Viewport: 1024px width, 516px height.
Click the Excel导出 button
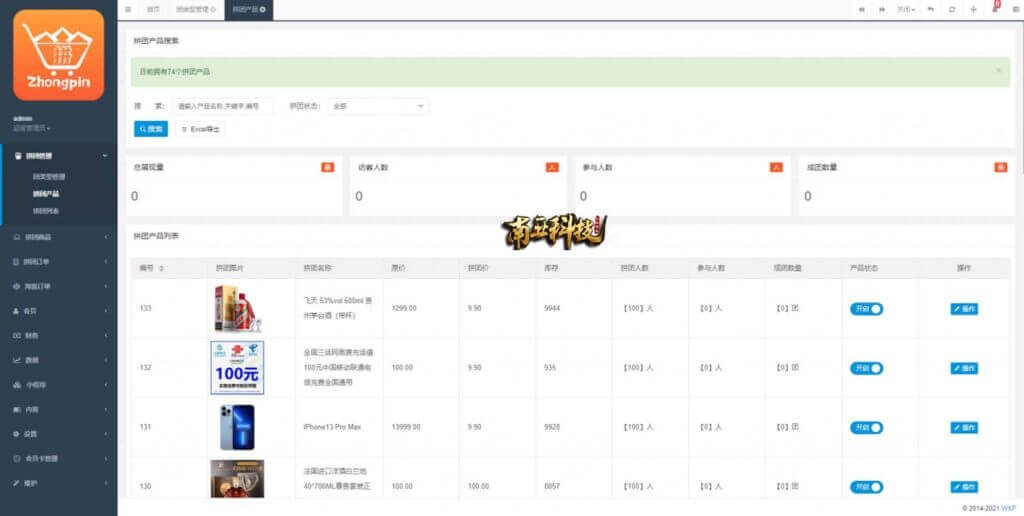(x=200, y=129)
